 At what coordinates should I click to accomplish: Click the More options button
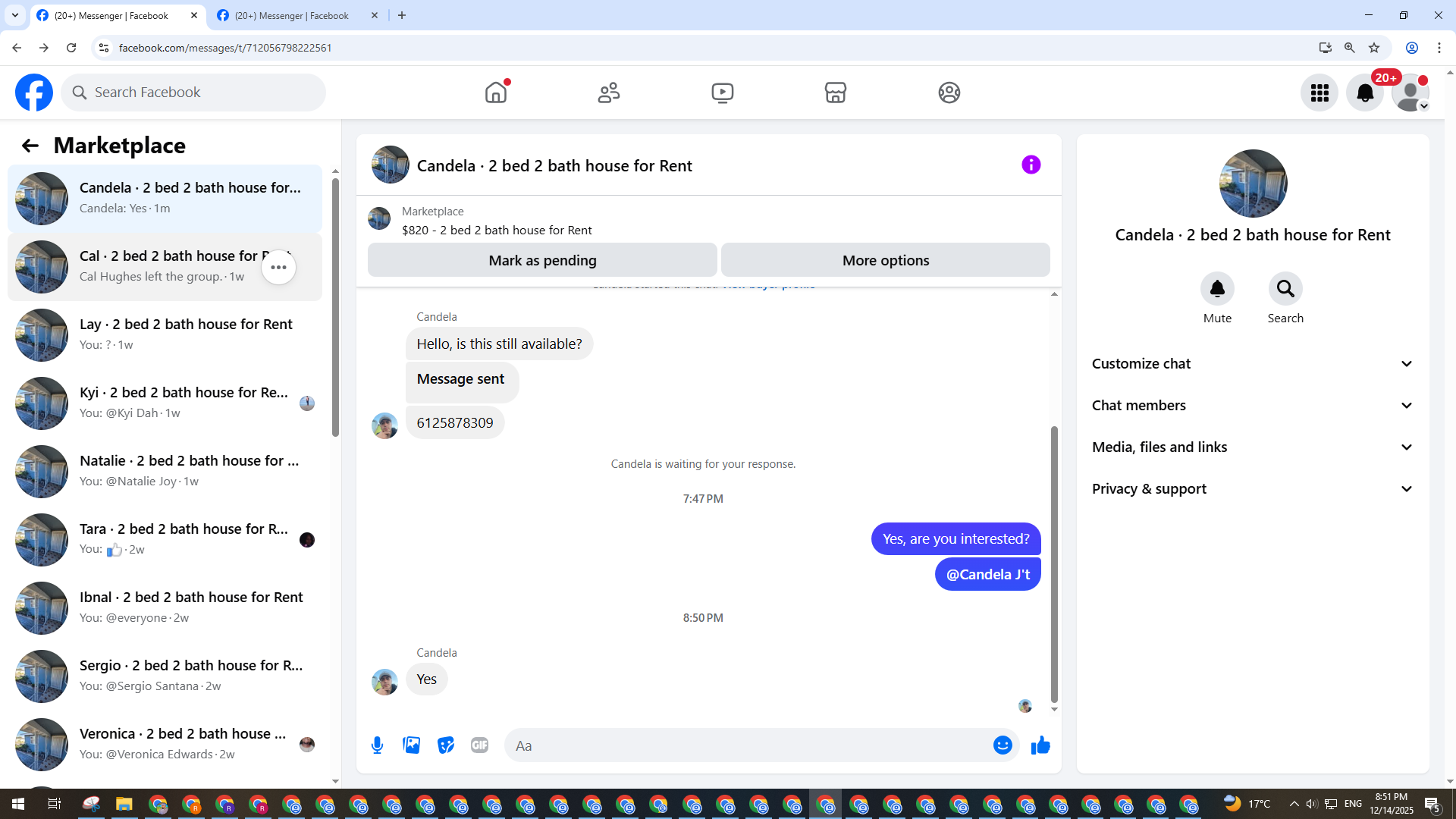(x=885, y=260)
